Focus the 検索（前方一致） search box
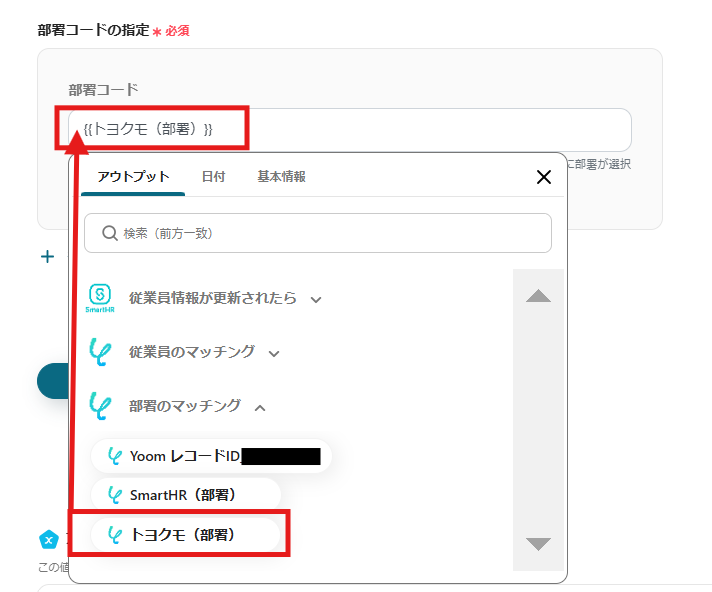Image resolution: width=712 pixels, height=592 pixels. click(x=318, y=233)
